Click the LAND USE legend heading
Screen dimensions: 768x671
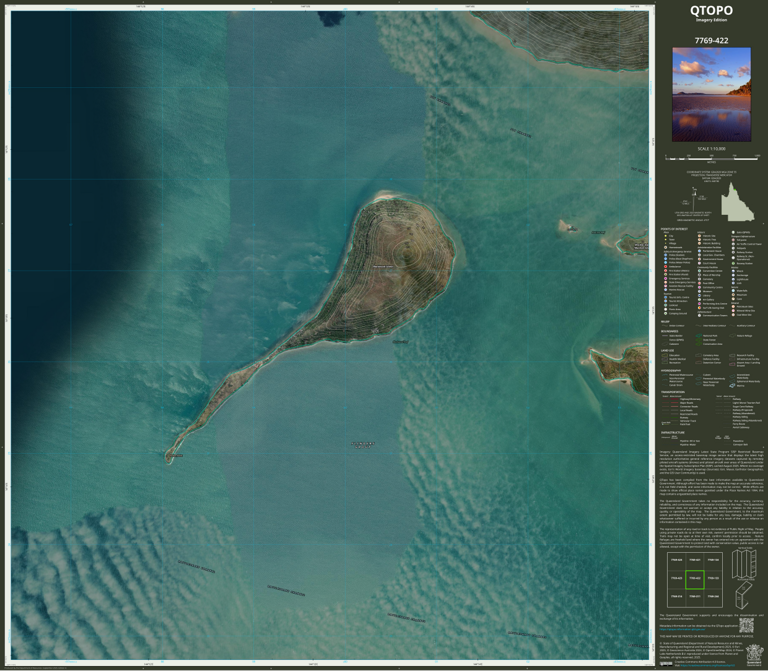coord(668,351)
